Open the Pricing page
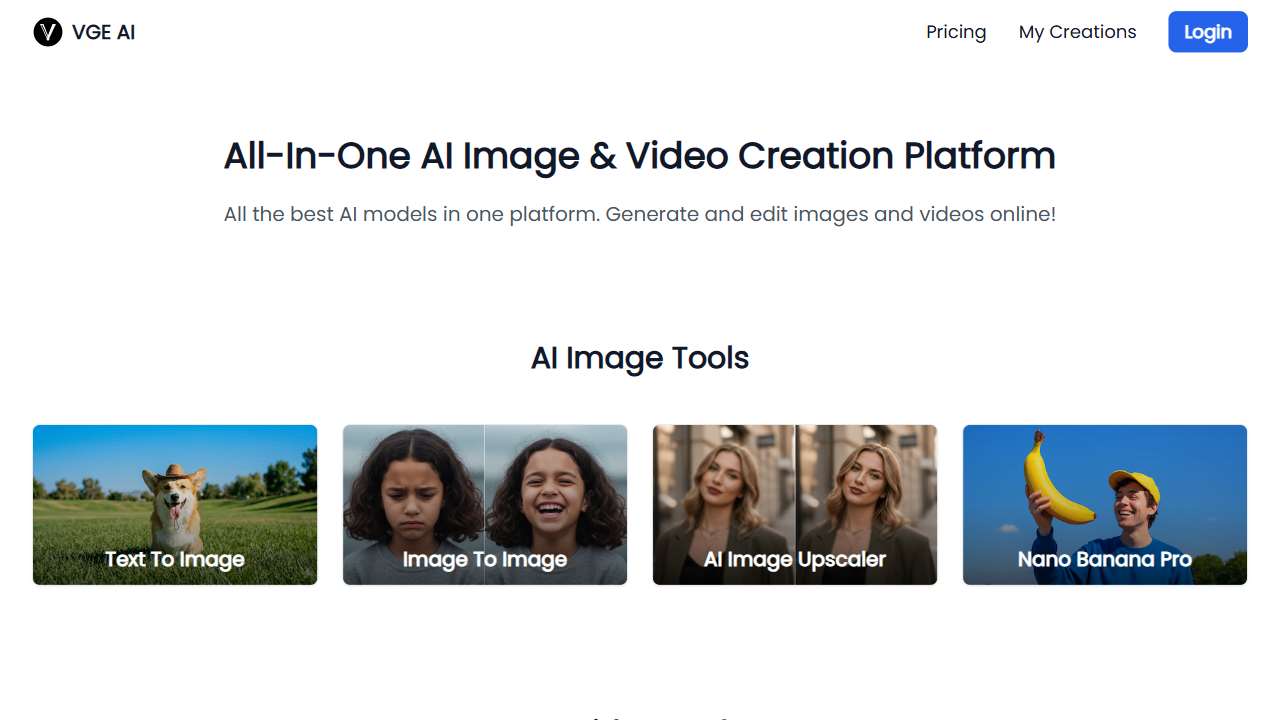The image size is (1280, 720). [x=955, y=32]
